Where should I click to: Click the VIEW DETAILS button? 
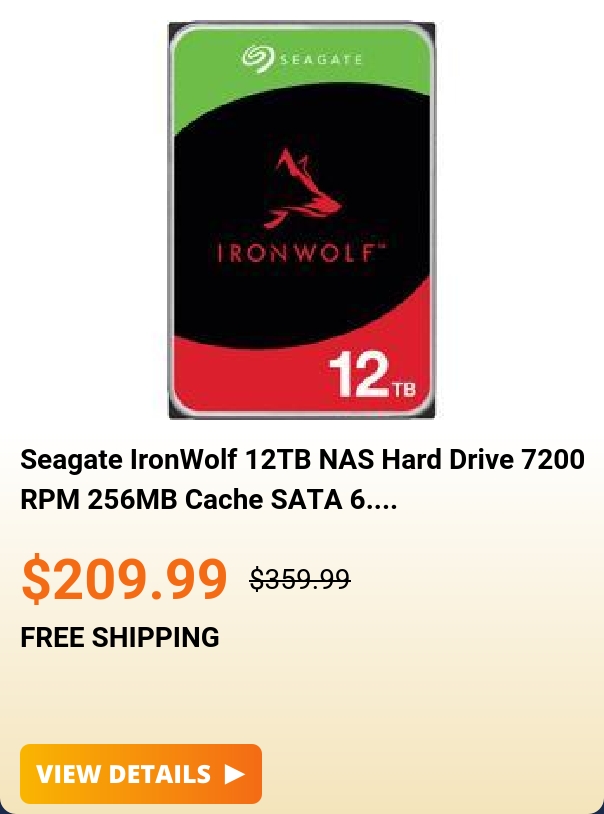[141, 774]
